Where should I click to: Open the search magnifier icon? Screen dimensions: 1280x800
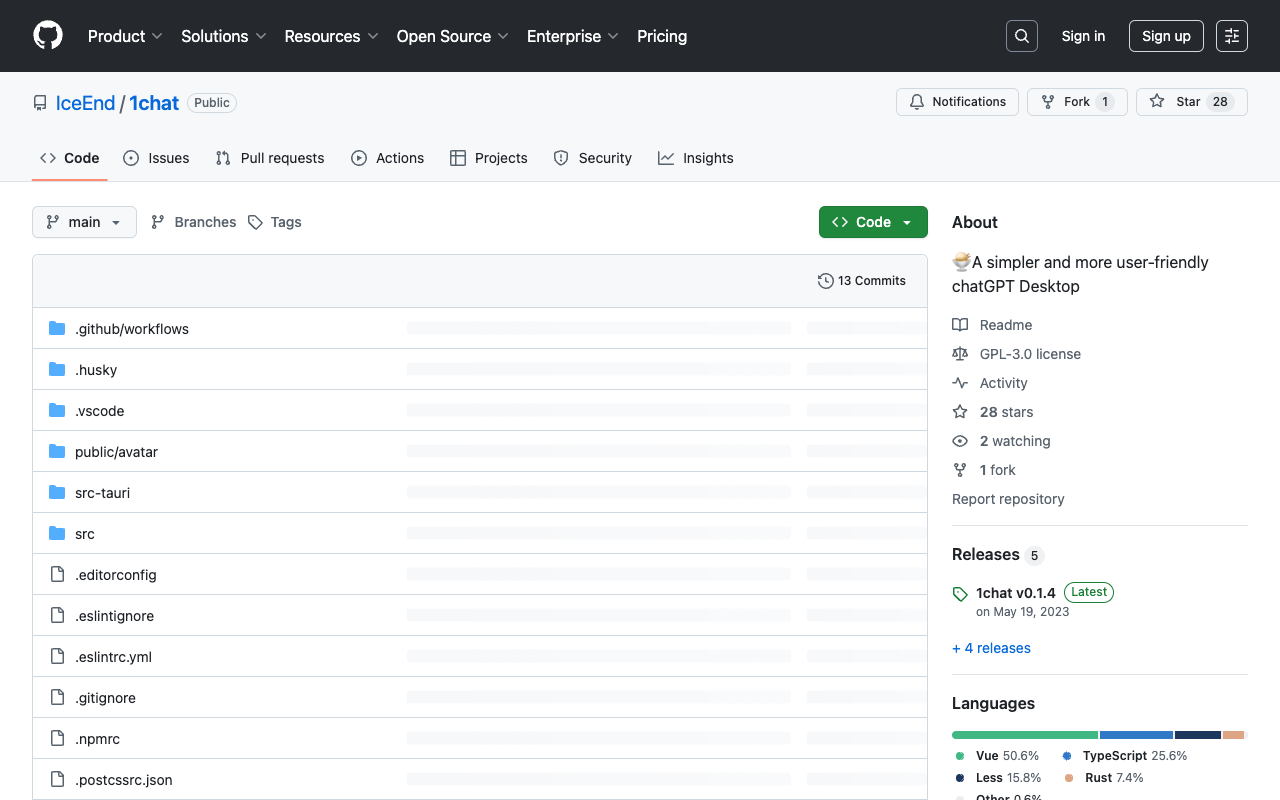coord(1022,36)
